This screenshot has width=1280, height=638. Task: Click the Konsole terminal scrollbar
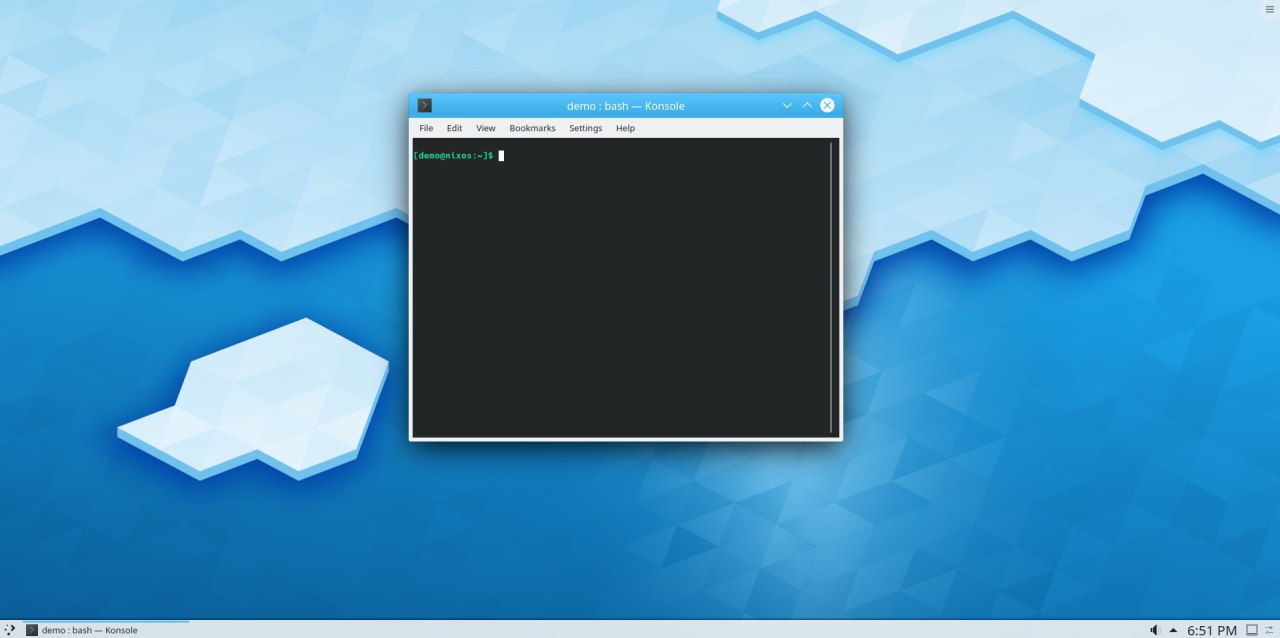(831, 287)
